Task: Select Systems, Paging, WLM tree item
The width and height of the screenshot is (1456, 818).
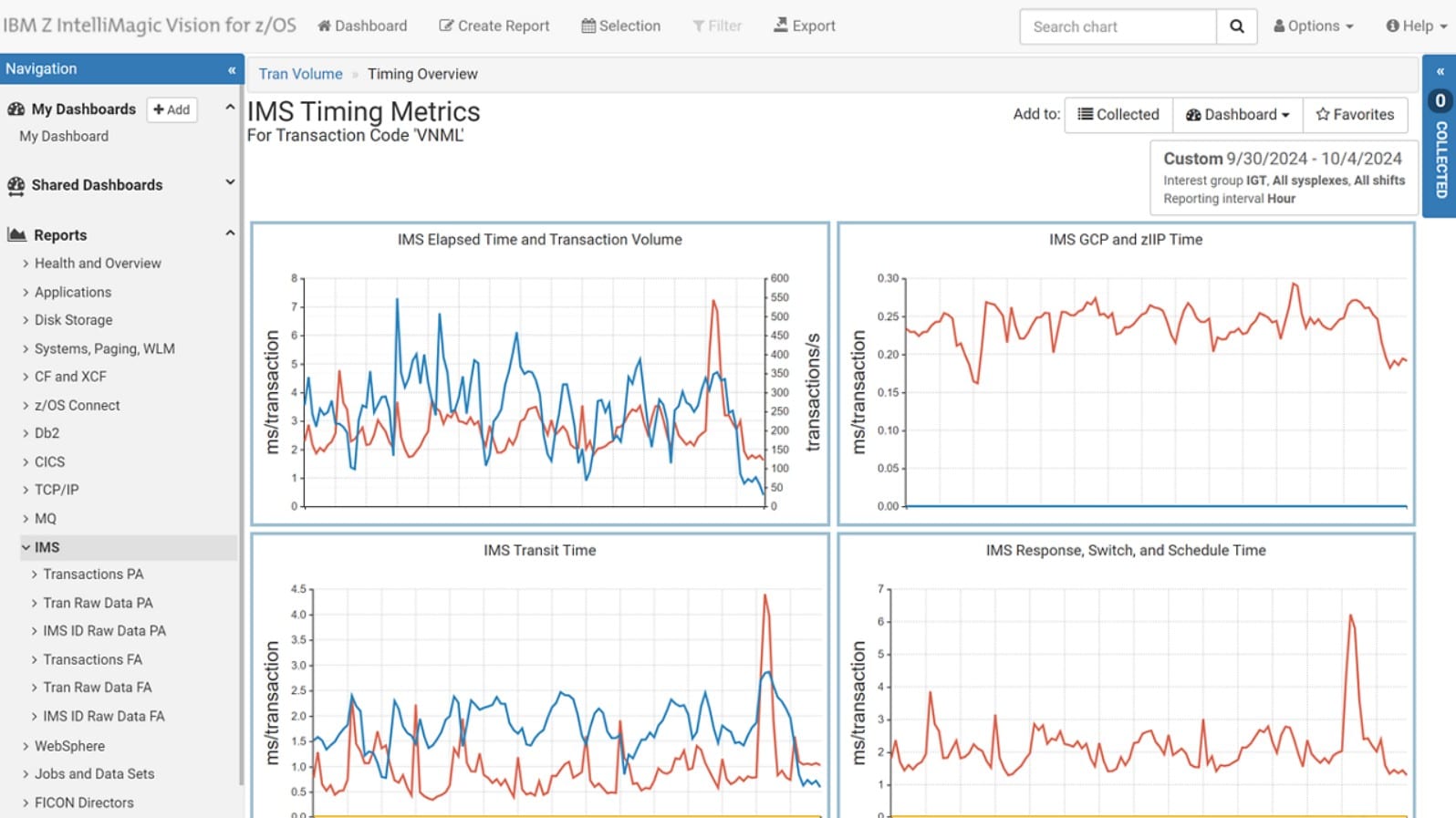Action: click(x=105, y=349)
